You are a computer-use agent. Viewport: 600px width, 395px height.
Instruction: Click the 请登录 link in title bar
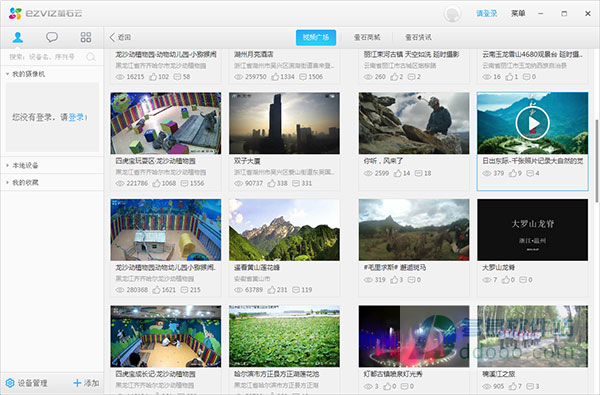(x=486, y=13)
